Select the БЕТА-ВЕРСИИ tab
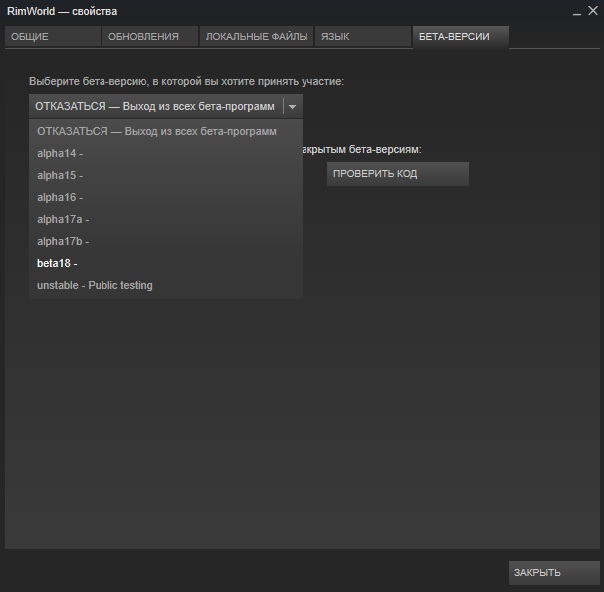Viewport: 604px width, 592px height. pyautogui.click(x=461, y=37)
